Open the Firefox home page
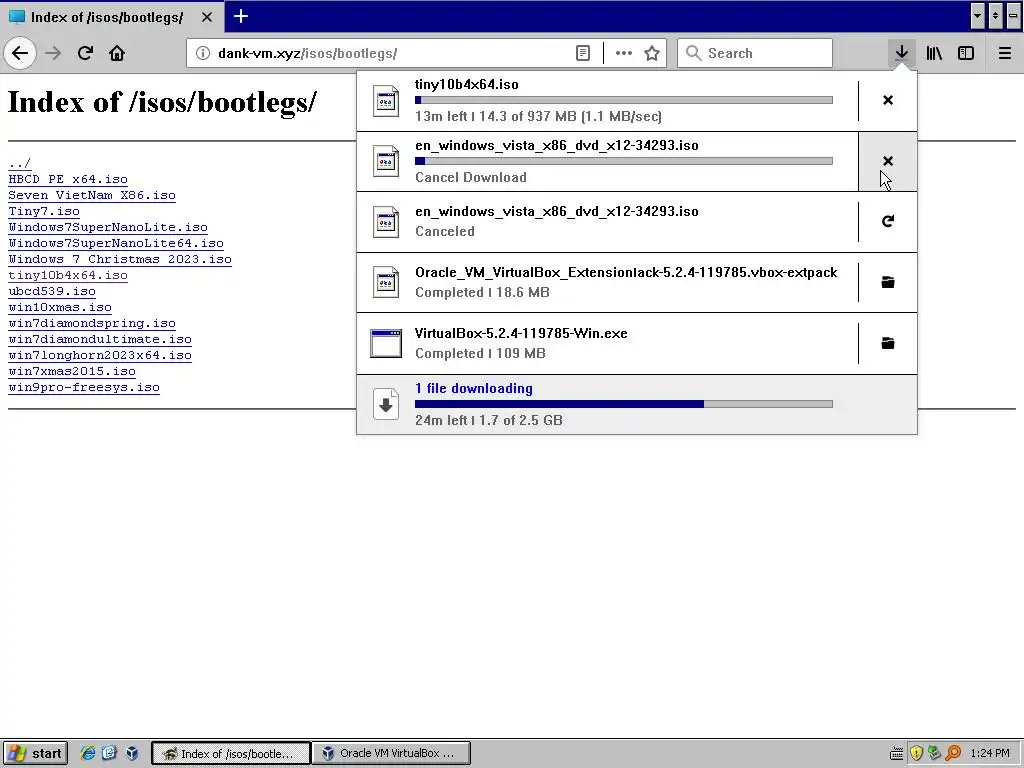 click(117, 53)
